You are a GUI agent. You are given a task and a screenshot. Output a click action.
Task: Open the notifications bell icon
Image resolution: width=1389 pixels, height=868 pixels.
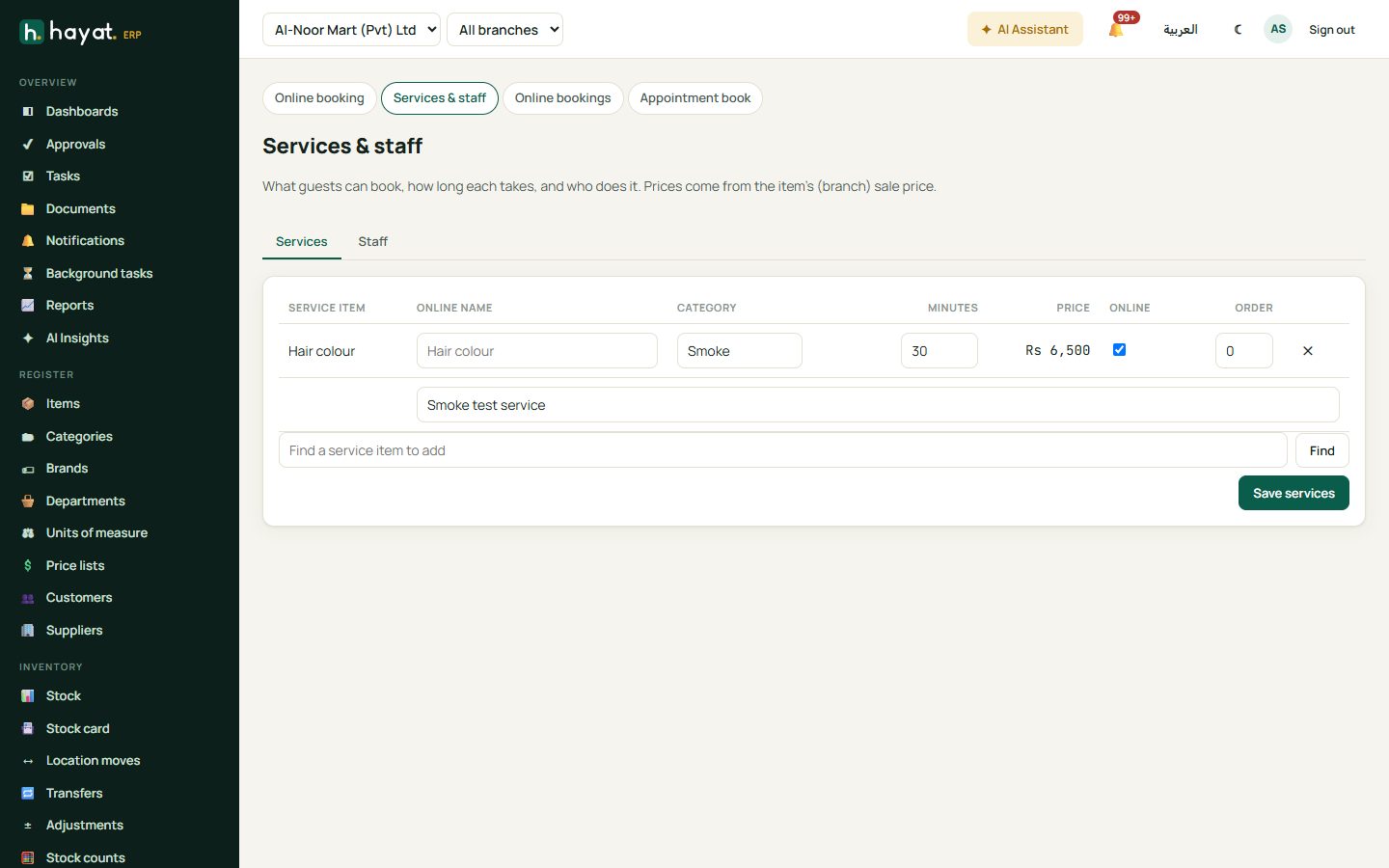[x=1116, y=30]
